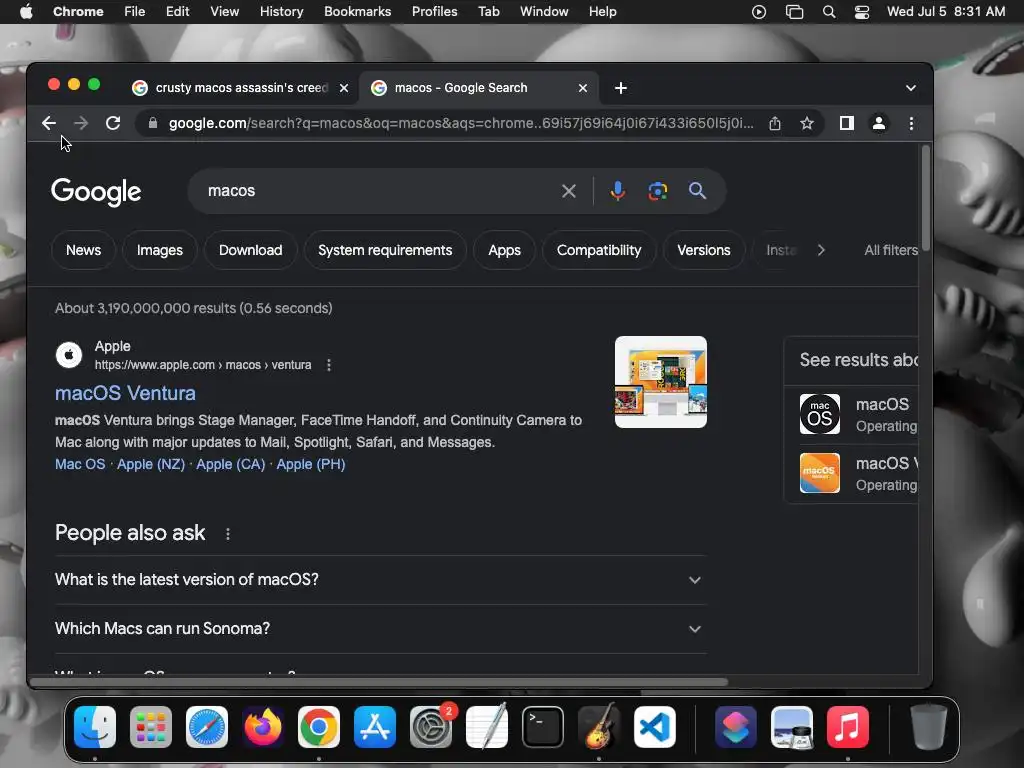This screenshot has height=768, width=1024.
Task: Open the File menu
Action: tap(135, 12)
